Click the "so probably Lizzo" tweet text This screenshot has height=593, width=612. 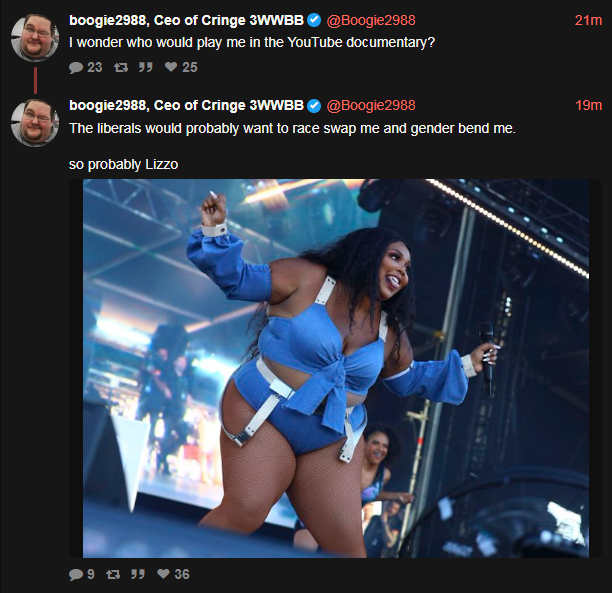click(123, 164)
